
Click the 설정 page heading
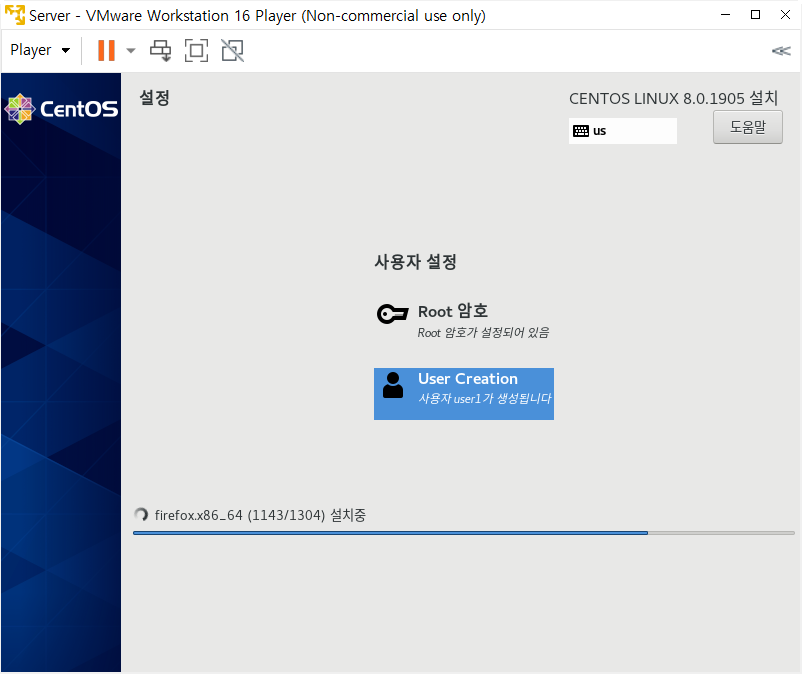pyautogui.click(x=154, y=98)
